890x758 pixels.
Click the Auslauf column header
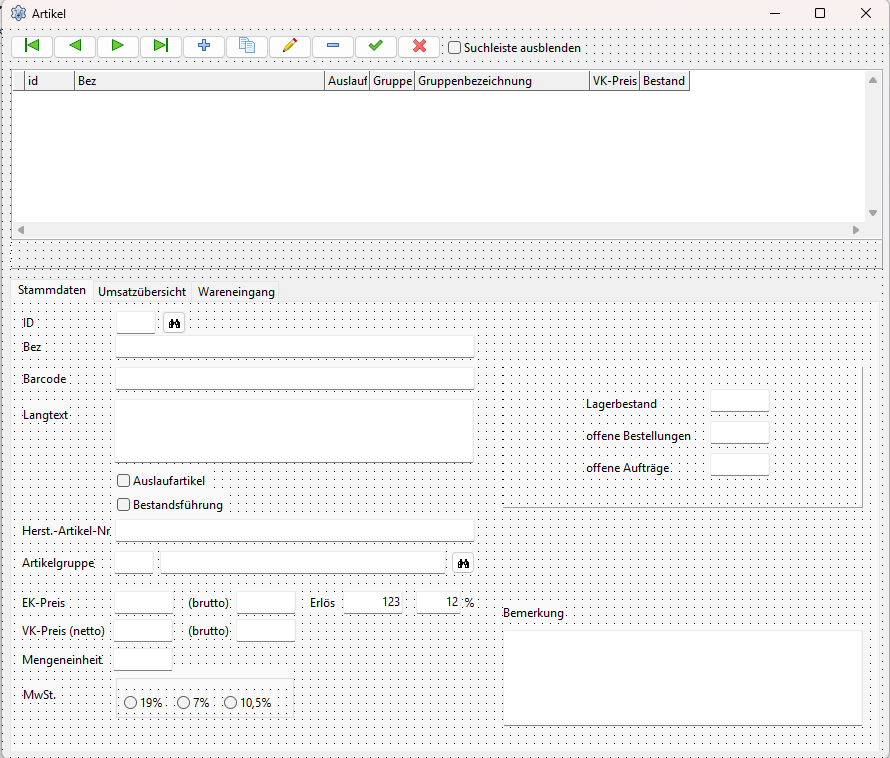tap(347, 81)
